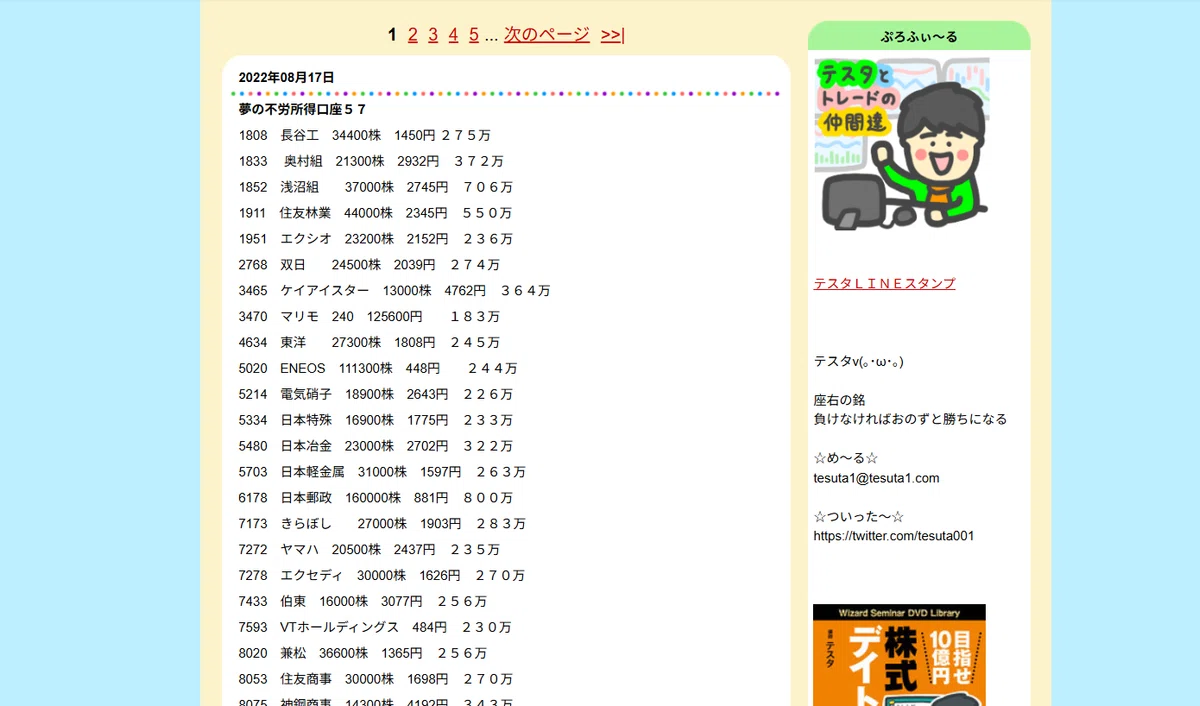Click the current page number 1
Screen dimensions: 1200x706
tap(393, 35)
